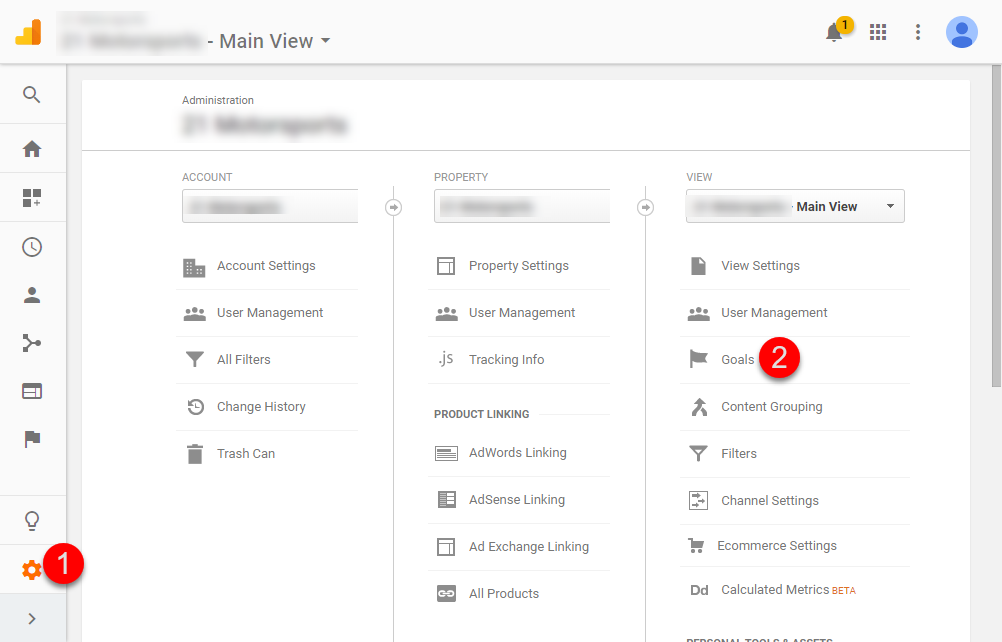Open the search icon in sidebar
The image size is (1002, 642).
click(31, 95)
